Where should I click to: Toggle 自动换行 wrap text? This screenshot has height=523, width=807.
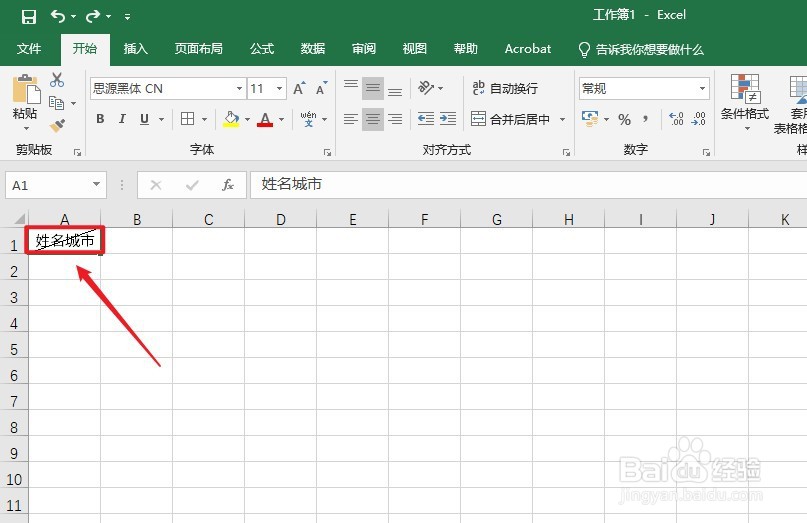(505, 89)
